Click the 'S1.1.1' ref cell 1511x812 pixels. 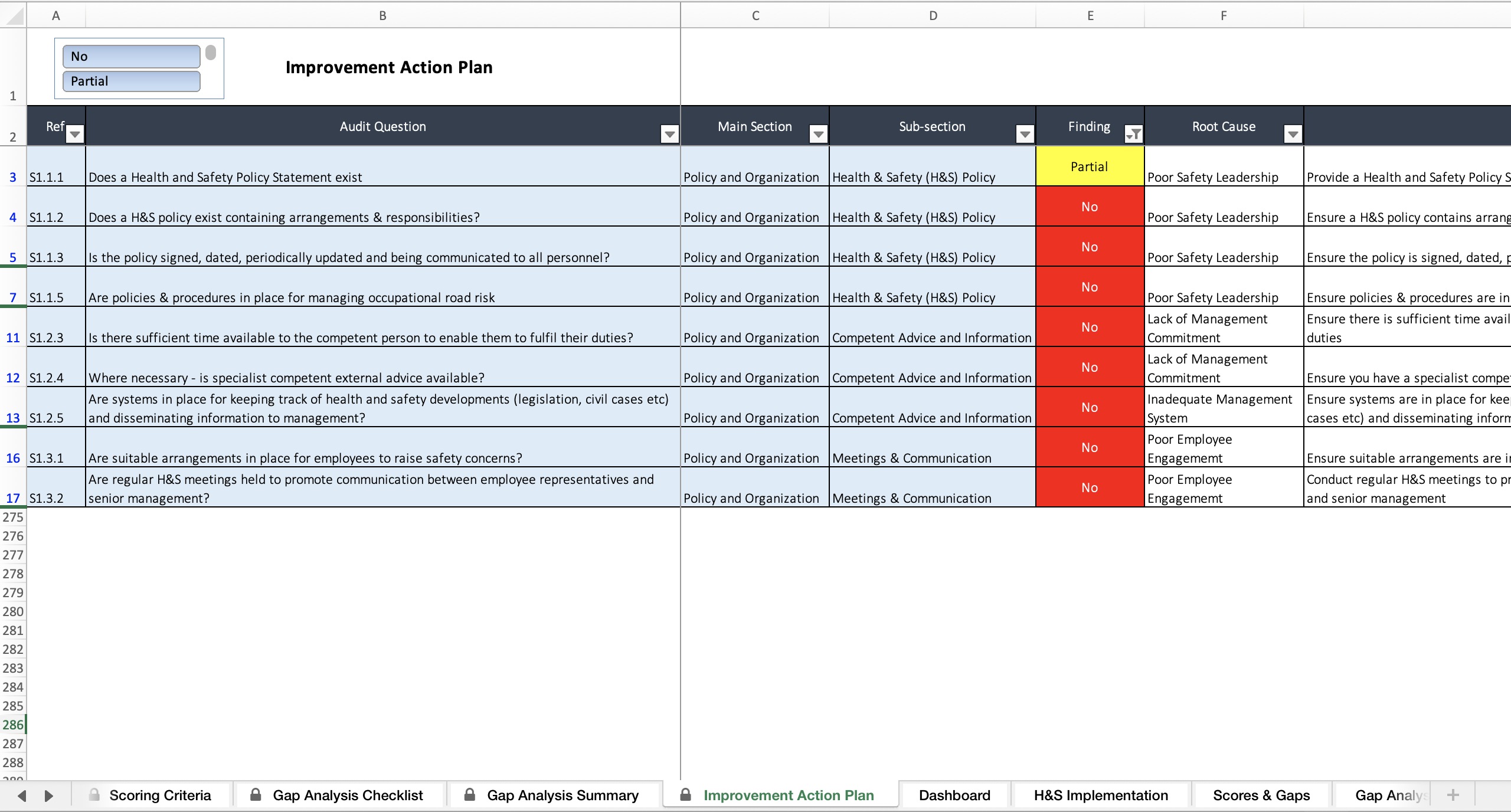pyautogui.click(x=56, y=166)
